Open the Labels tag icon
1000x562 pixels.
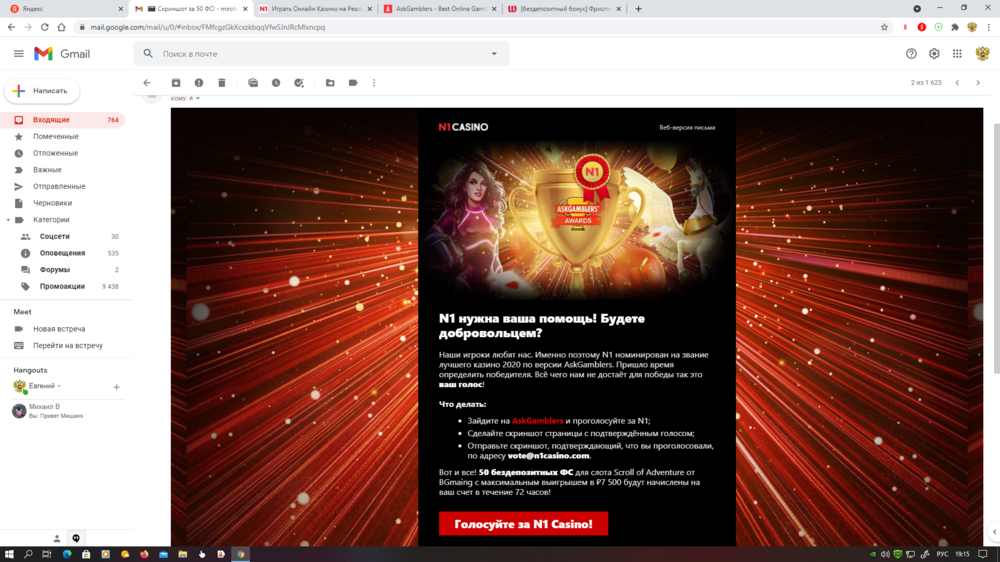(x=353, y=83)
